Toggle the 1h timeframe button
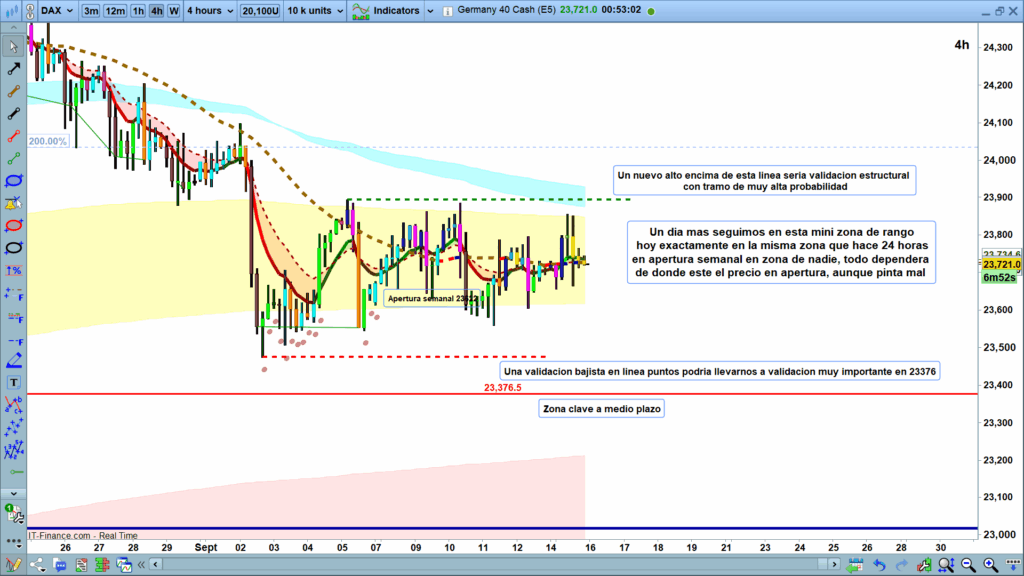 (x=137, y=11)
